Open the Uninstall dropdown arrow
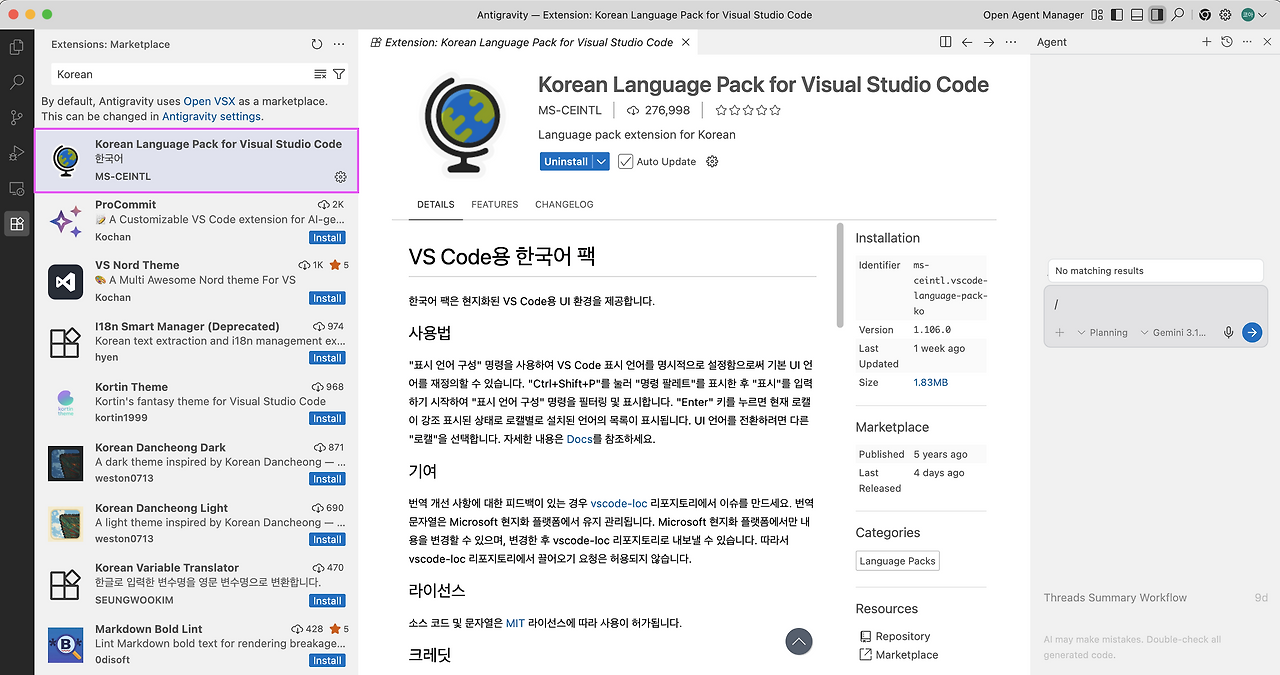Image resolution: width=1280 pixels, height=675 pixels. [x=601, y=161]
